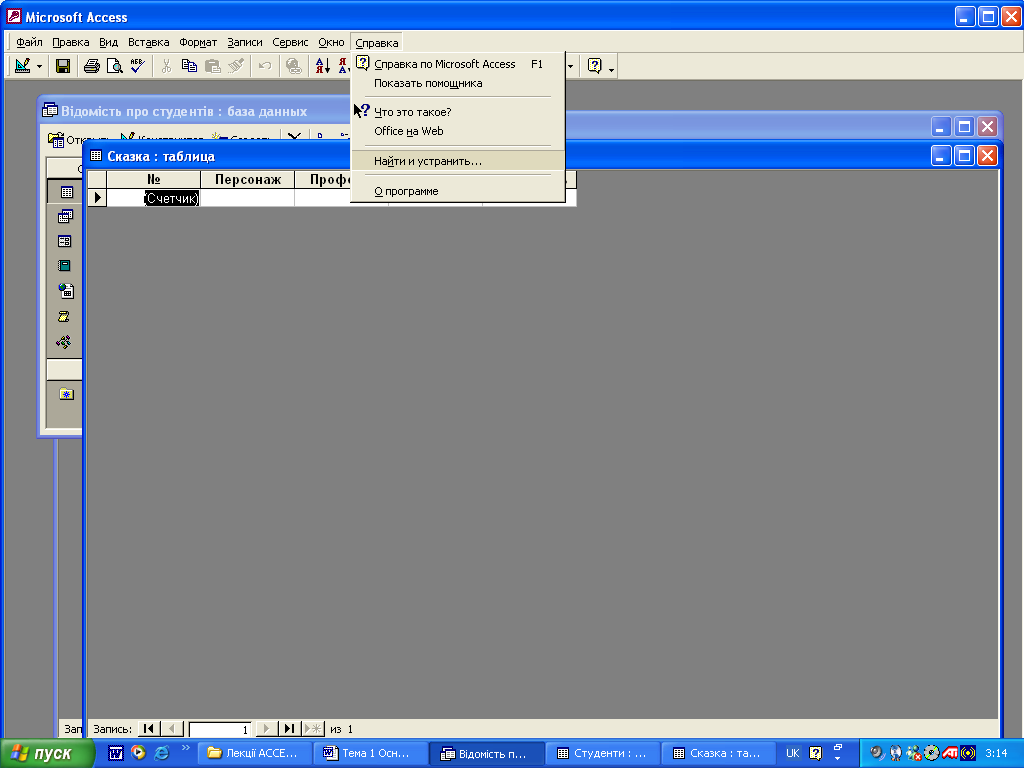Viewport: 1024px width, 768px height.
Task: Click the Paste clipboard icon
Action: click(x=213, y=66)
